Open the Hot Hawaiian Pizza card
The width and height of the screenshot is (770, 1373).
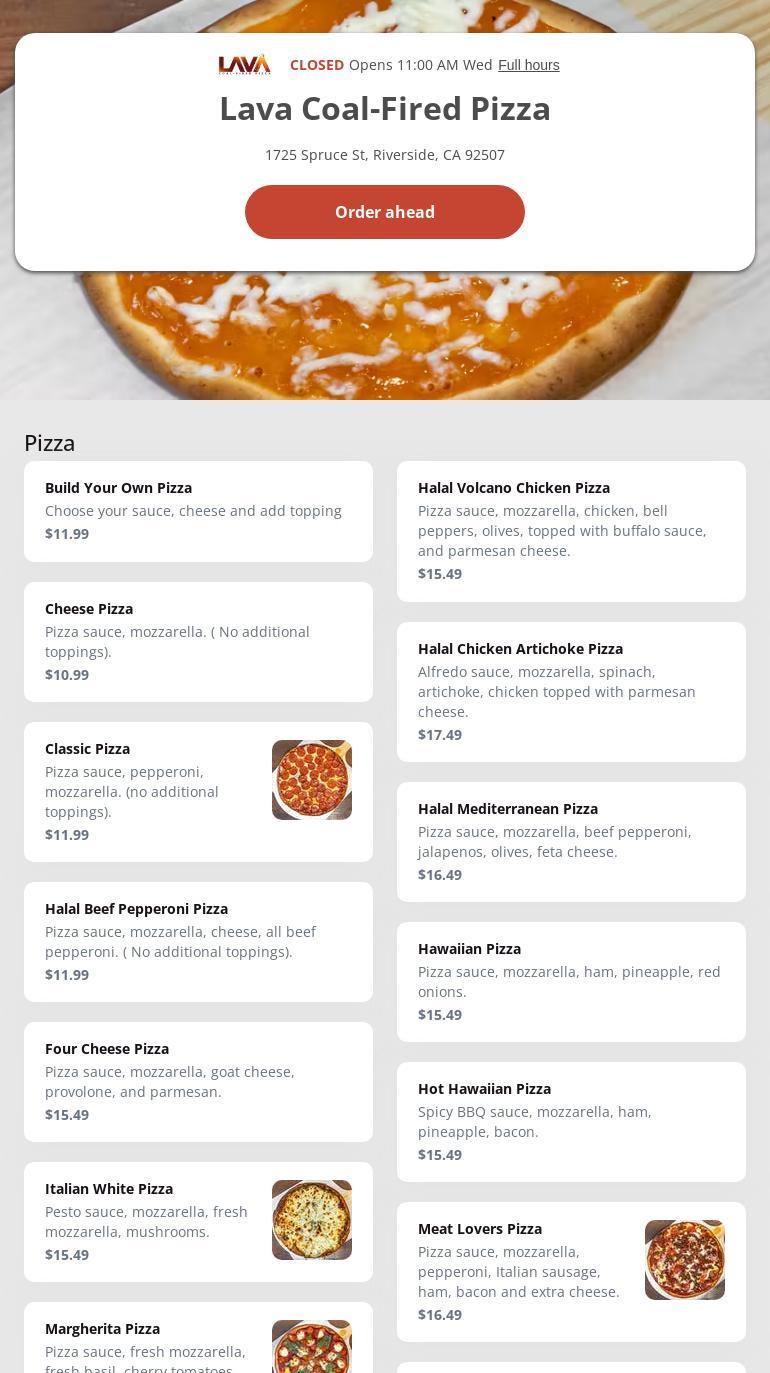[571, 1121]
